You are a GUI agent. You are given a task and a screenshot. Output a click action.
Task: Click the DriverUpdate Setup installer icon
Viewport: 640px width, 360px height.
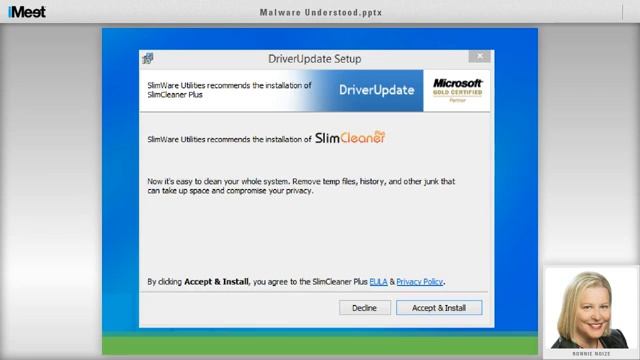tap(148, 59)
